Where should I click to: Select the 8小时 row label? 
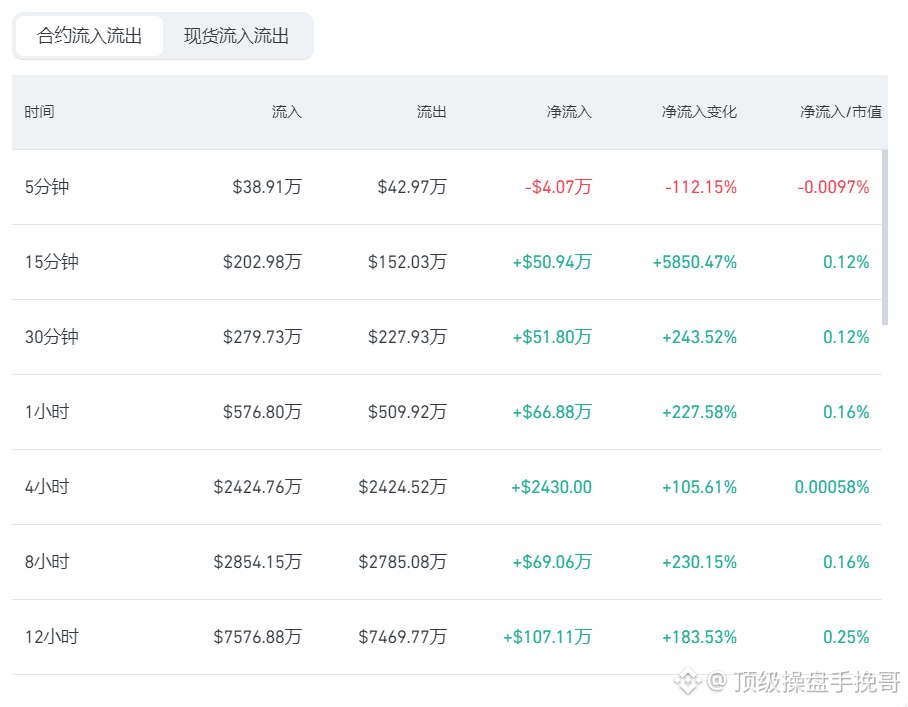pos(47,562)
